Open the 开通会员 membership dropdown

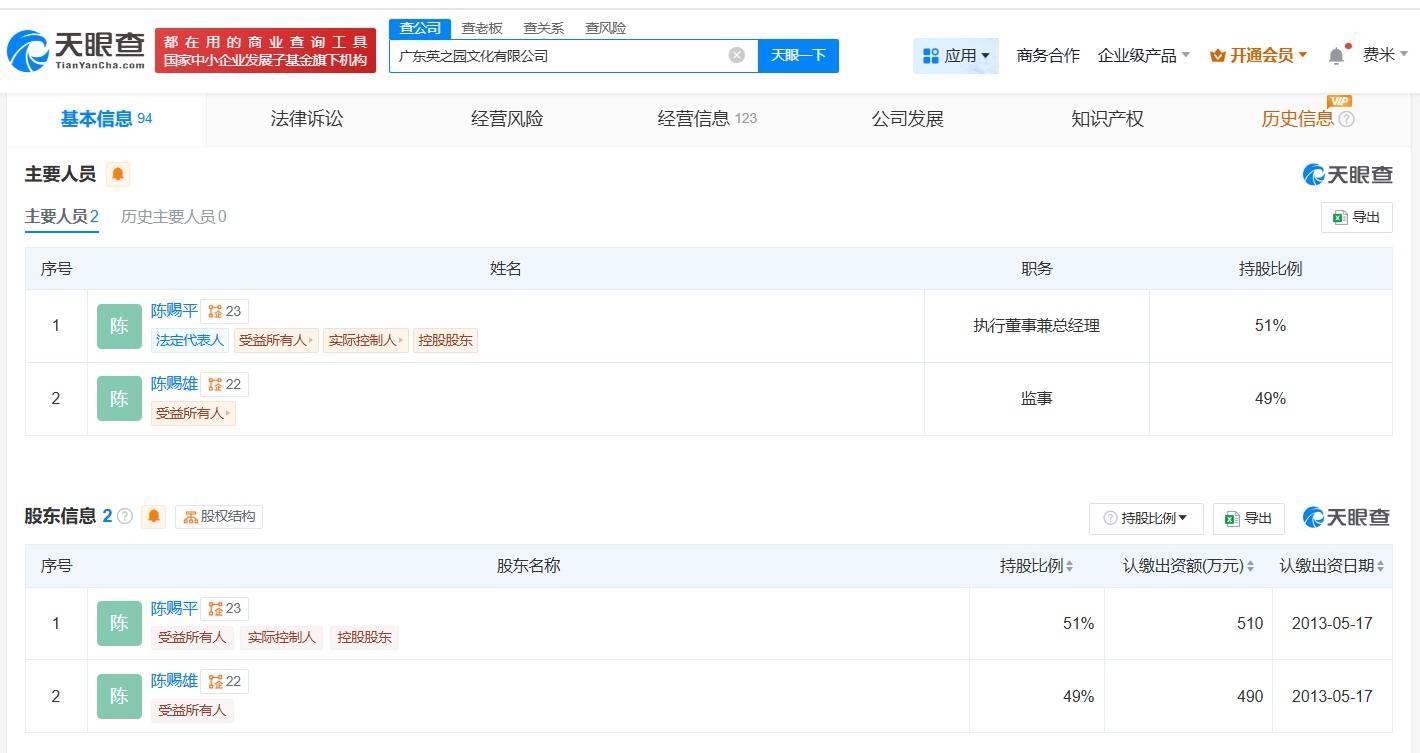point(1258,56)
